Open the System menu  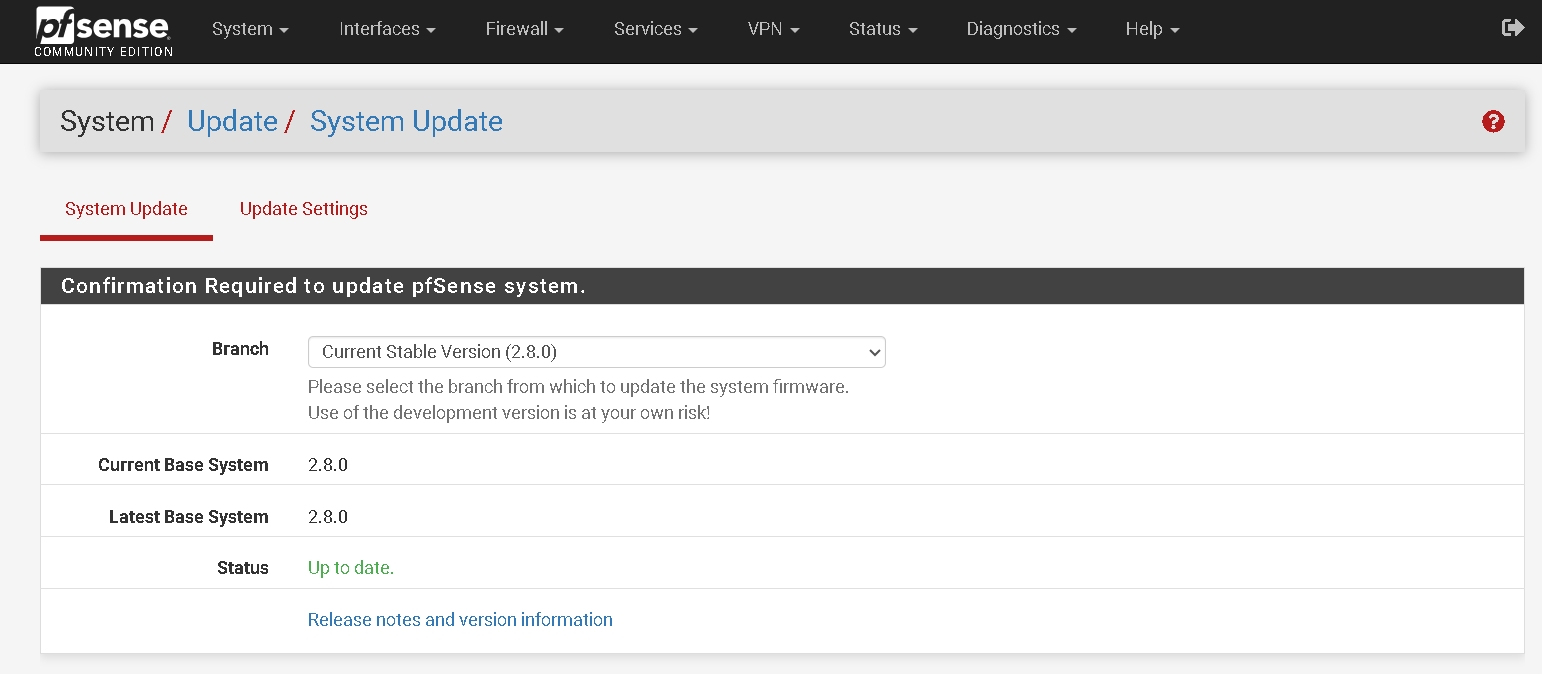[250, 29]
